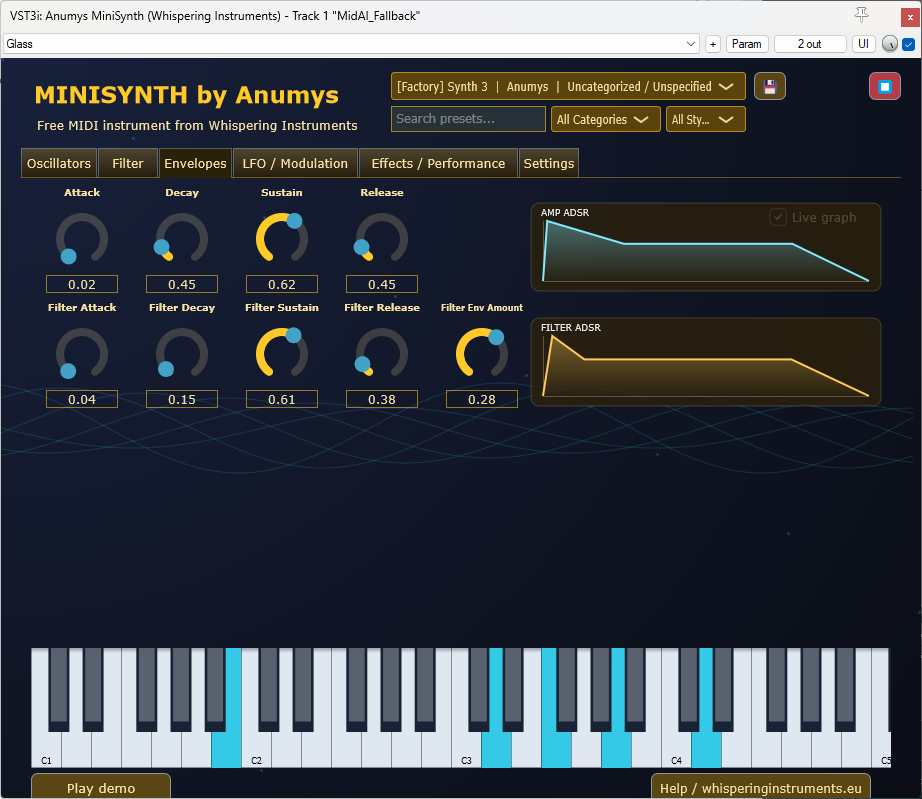The height and width of the screenshot is (799, 922).
Task: Play the C3 key on keyboard
Action: click(x=466, y=750)
